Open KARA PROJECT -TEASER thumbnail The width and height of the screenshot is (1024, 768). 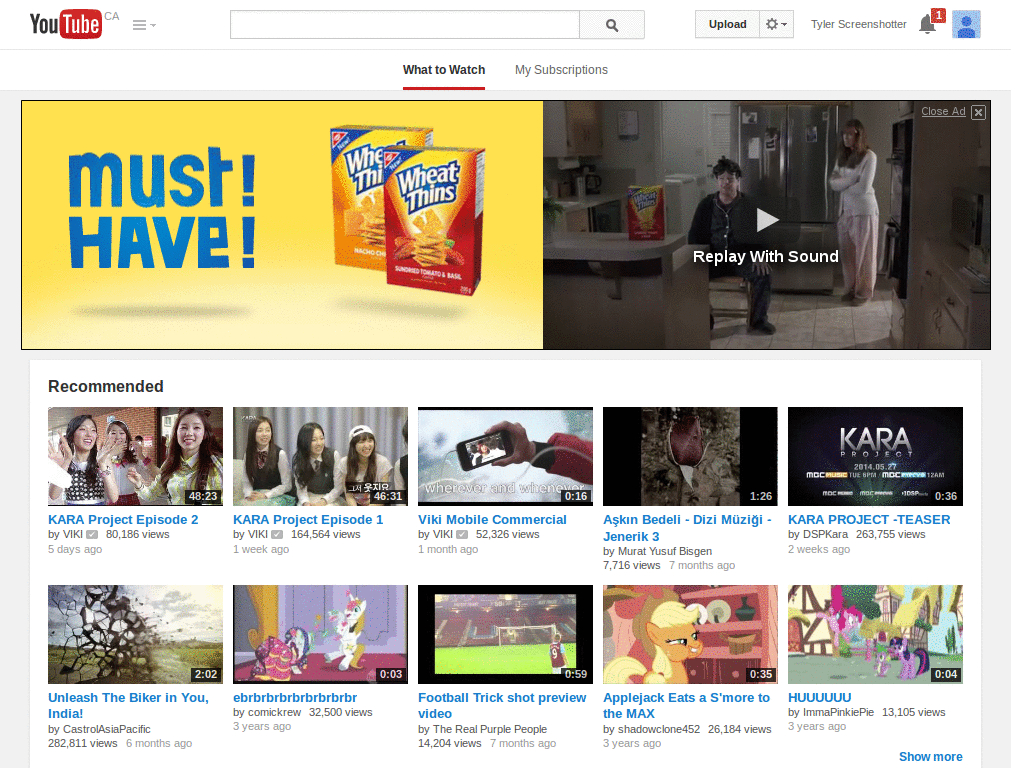875,456
